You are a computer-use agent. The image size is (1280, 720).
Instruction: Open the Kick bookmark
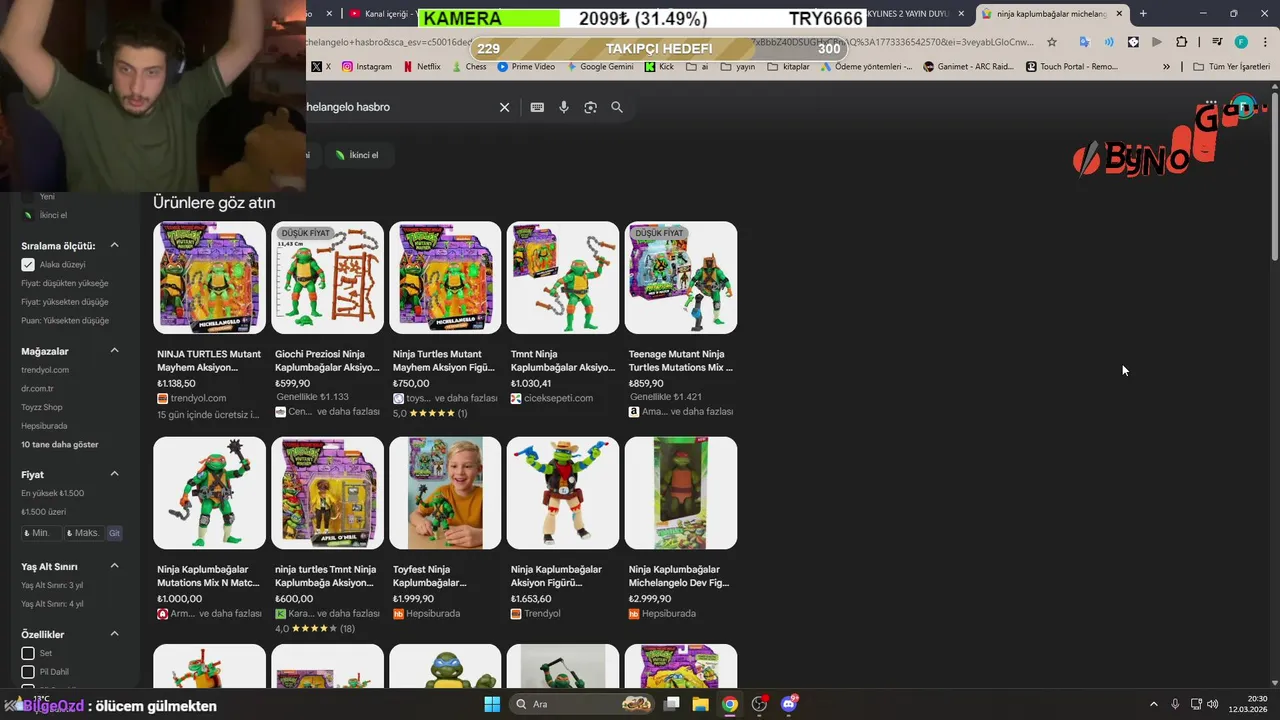click(x=660, y=67)
